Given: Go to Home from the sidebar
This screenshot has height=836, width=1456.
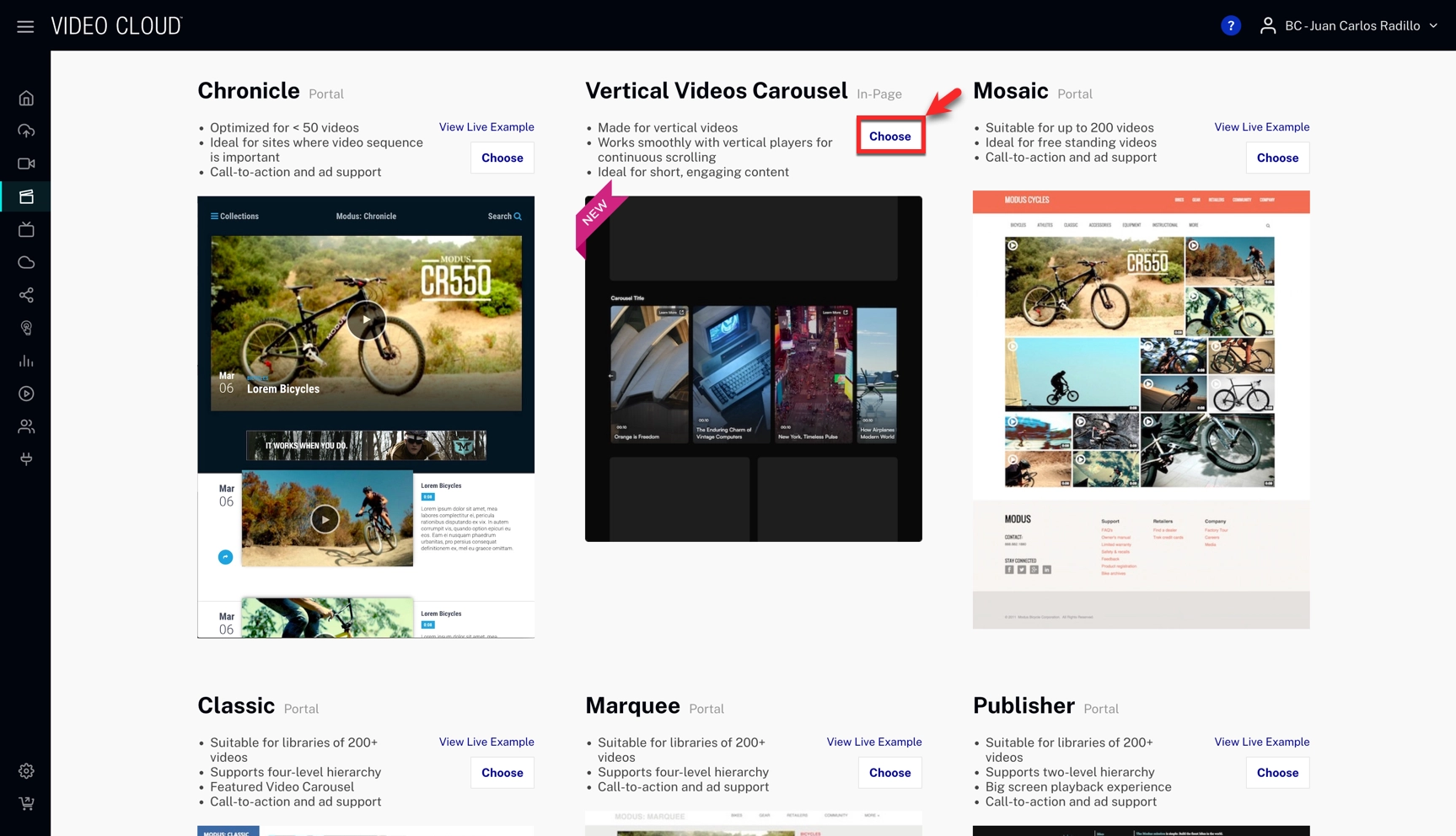Looking at the screenshot, I should [26, 99].
